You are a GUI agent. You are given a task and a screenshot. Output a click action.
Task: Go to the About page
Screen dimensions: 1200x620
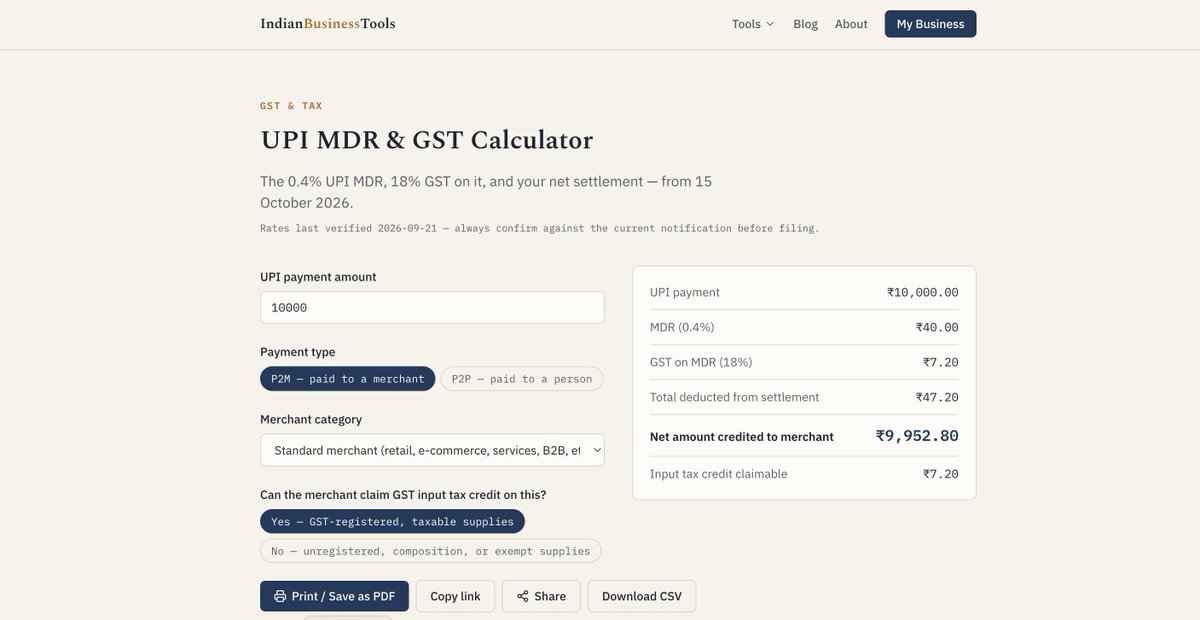[851, 24]
